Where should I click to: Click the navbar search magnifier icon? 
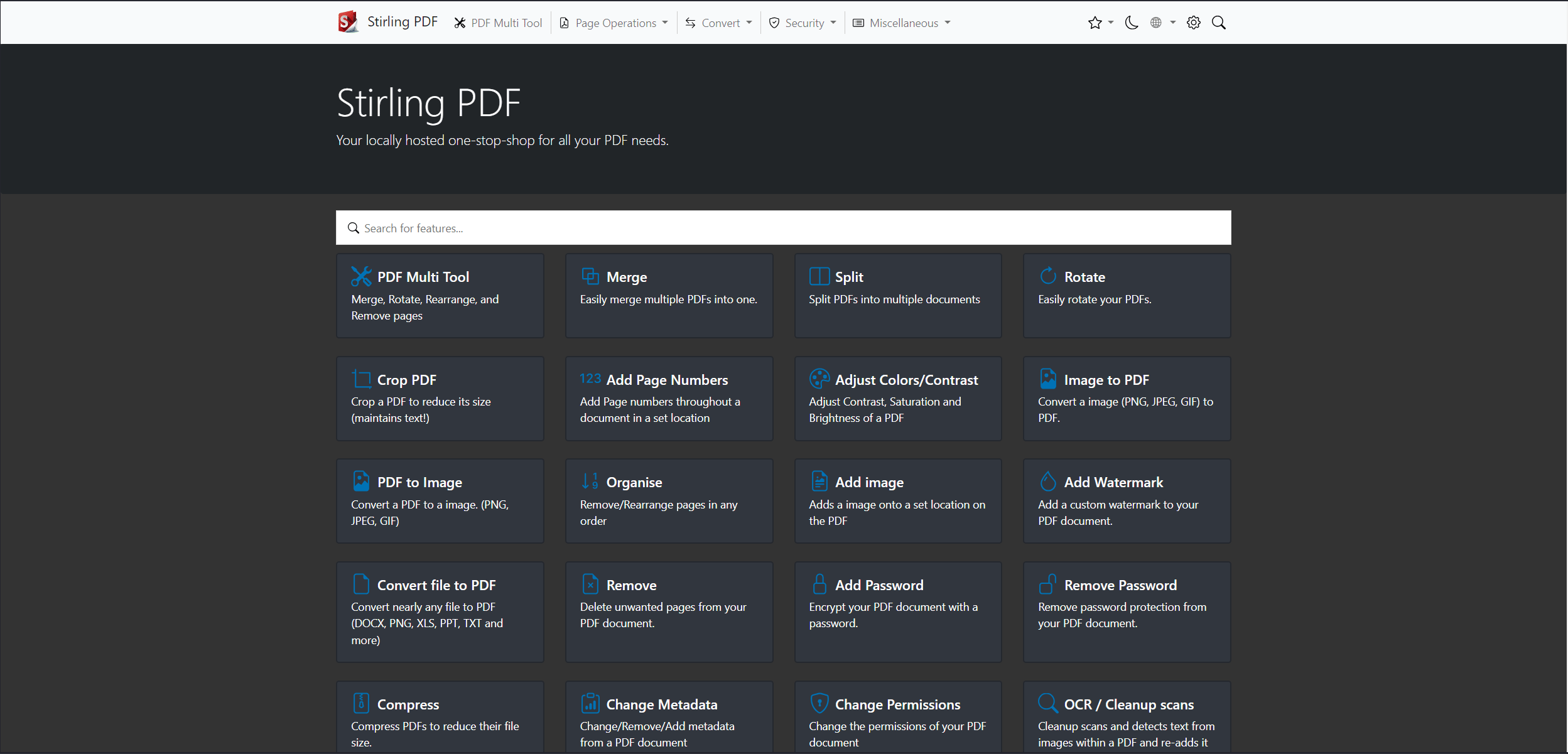pyautogui.click(x=1218, y=23)
